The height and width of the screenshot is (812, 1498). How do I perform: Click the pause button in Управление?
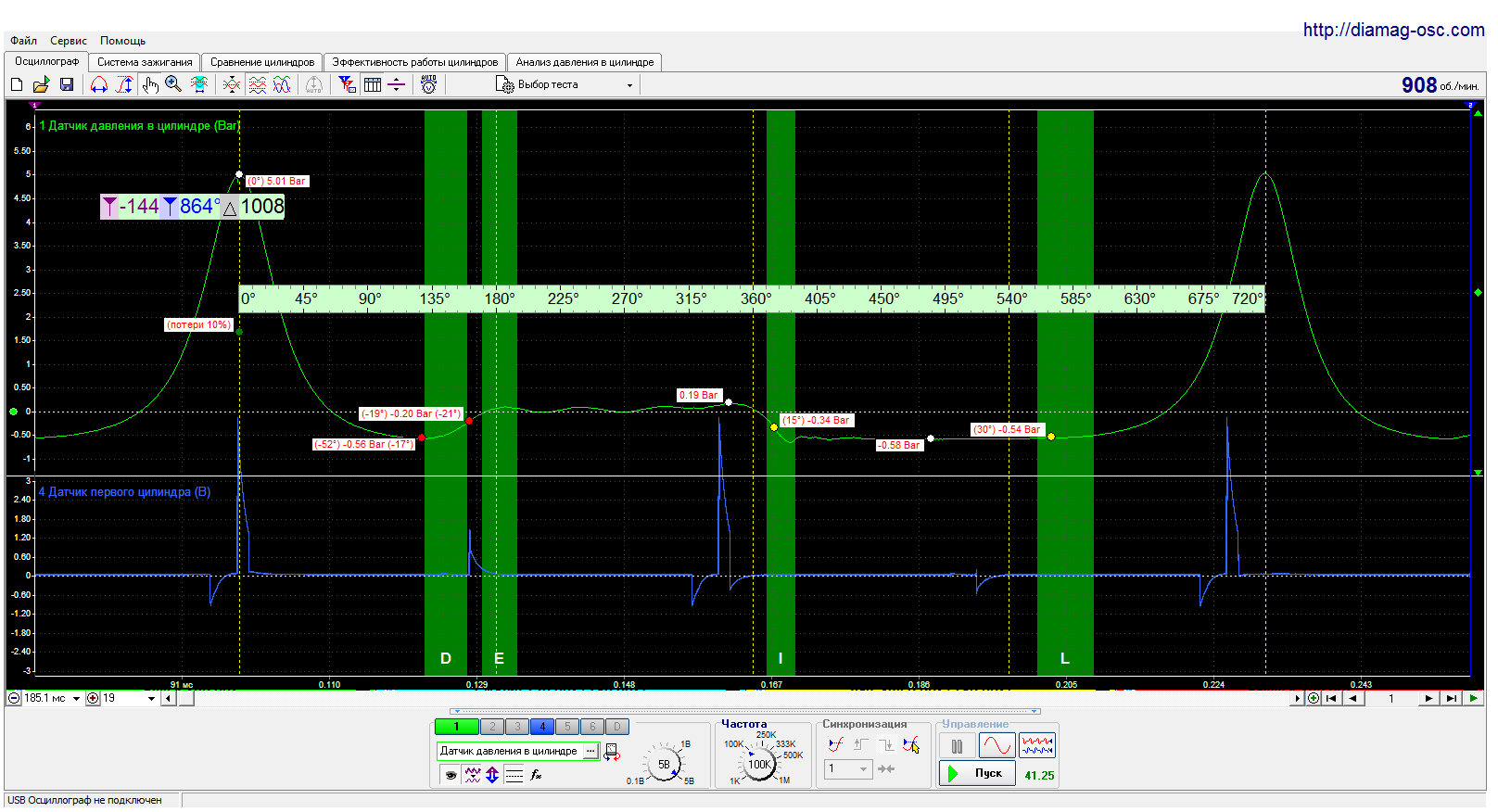click(957, 745)
